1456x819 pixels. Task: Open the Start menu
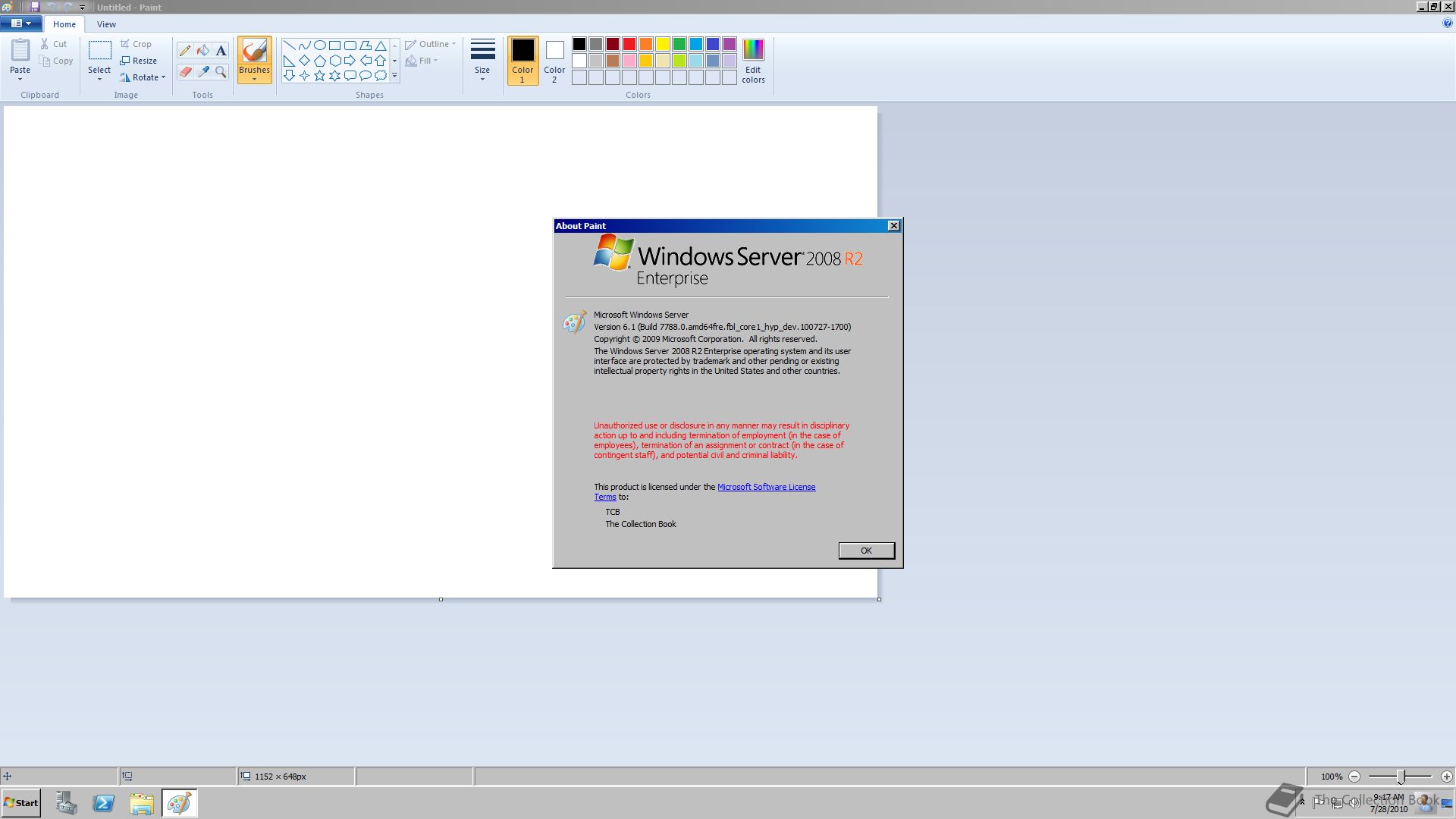coord(21,803)
